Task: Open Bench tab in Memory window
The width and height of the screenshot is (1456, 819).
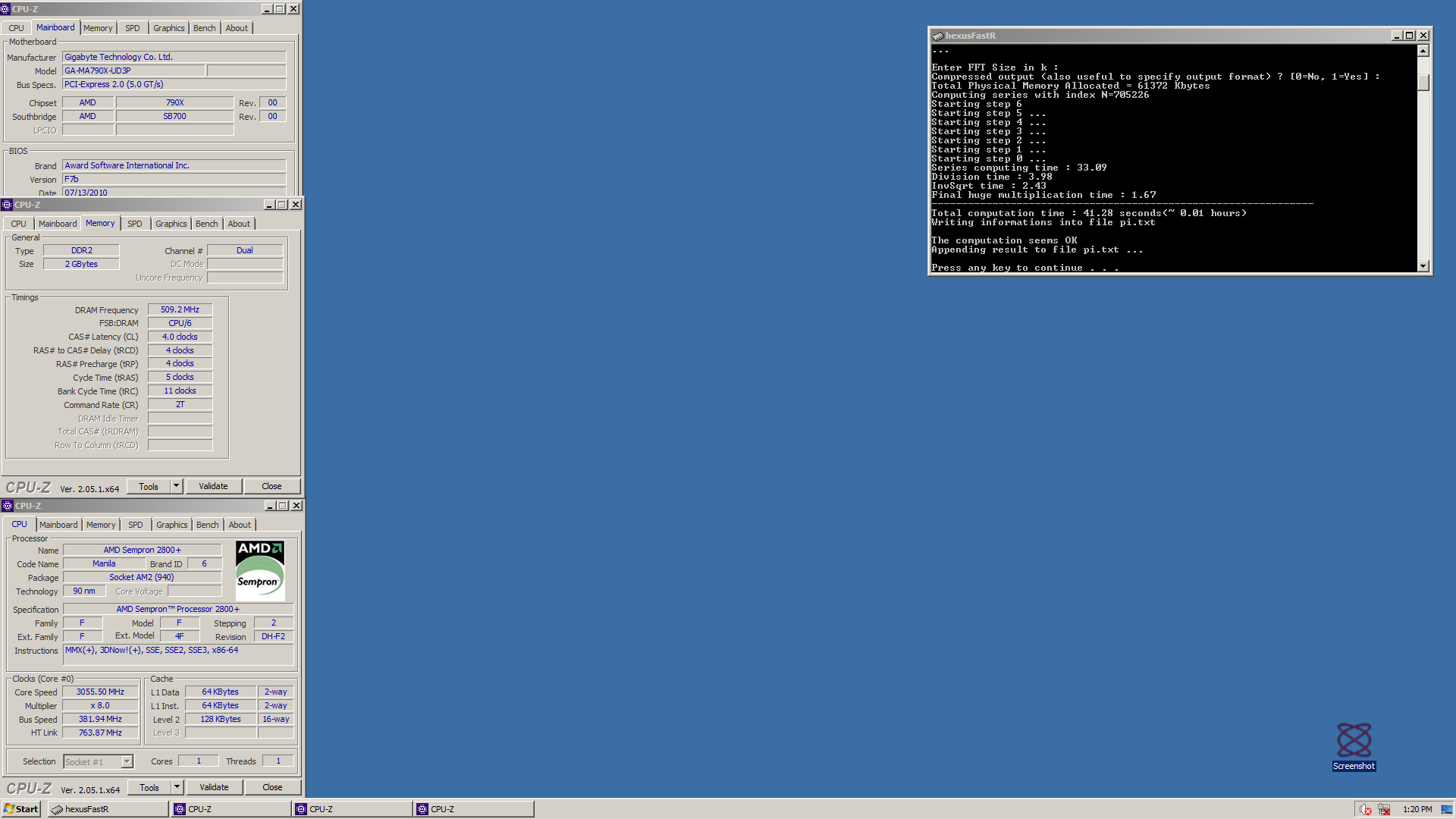Action: [x=206, y=224]
